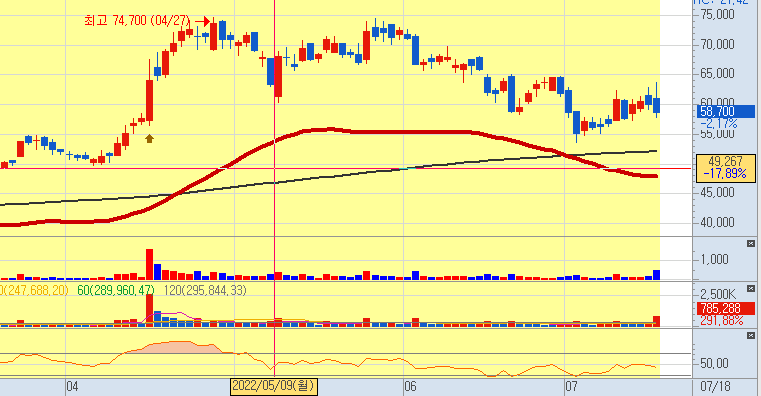Close the oscillator panel with 50.00 scale
This screenshot has height=396, width=761.
pos(751,335)
